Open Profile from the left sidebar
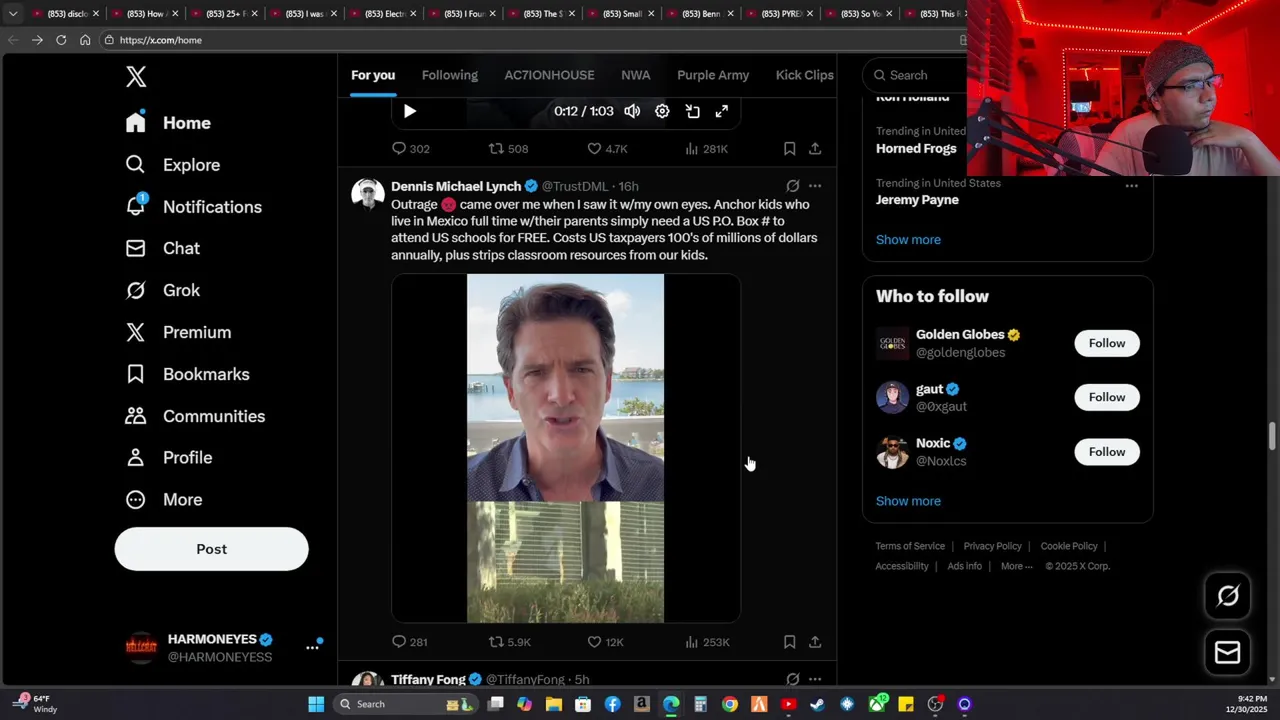 point(168,457)
